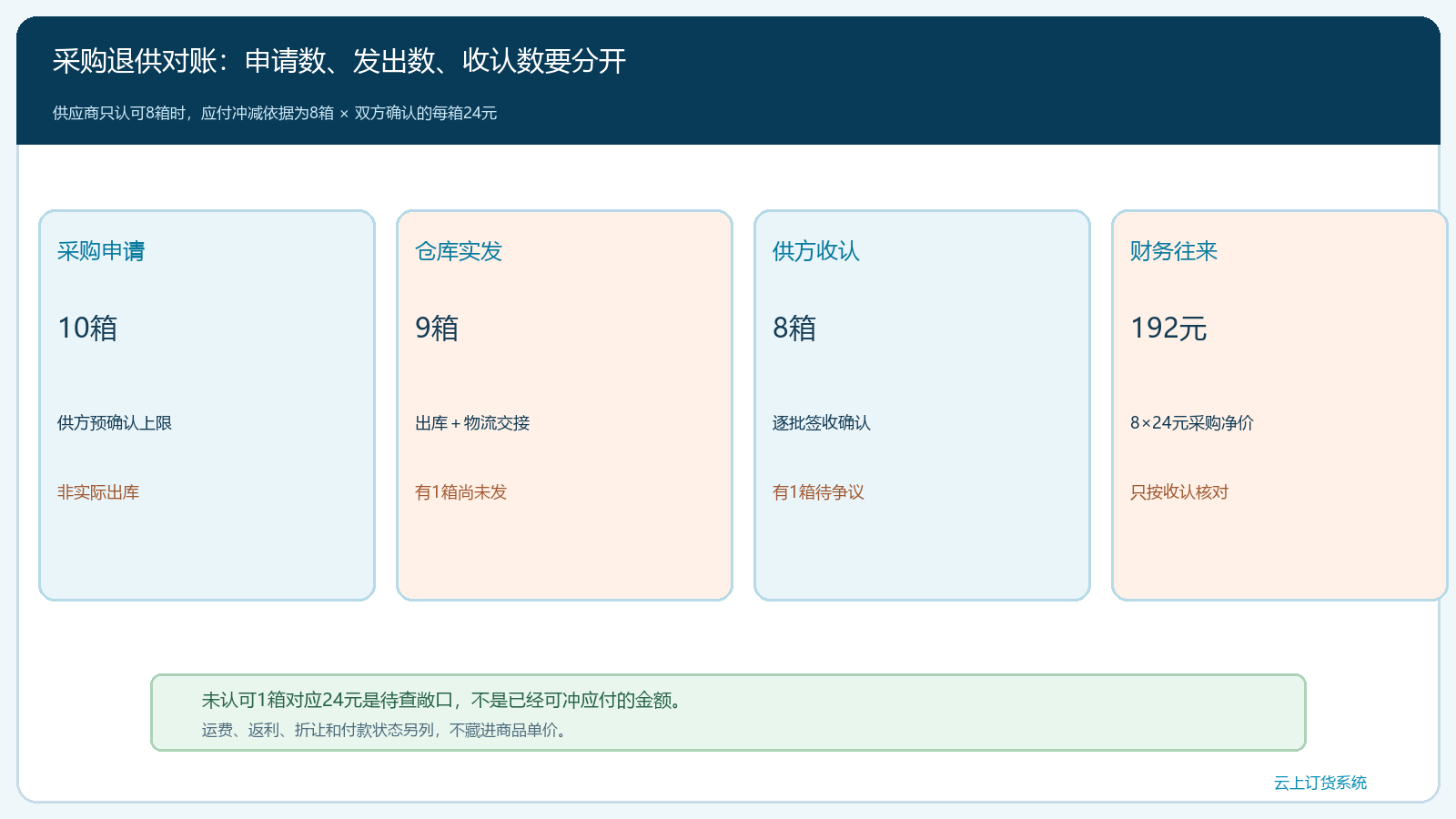Click the 9箱 value

pos(437,328)
